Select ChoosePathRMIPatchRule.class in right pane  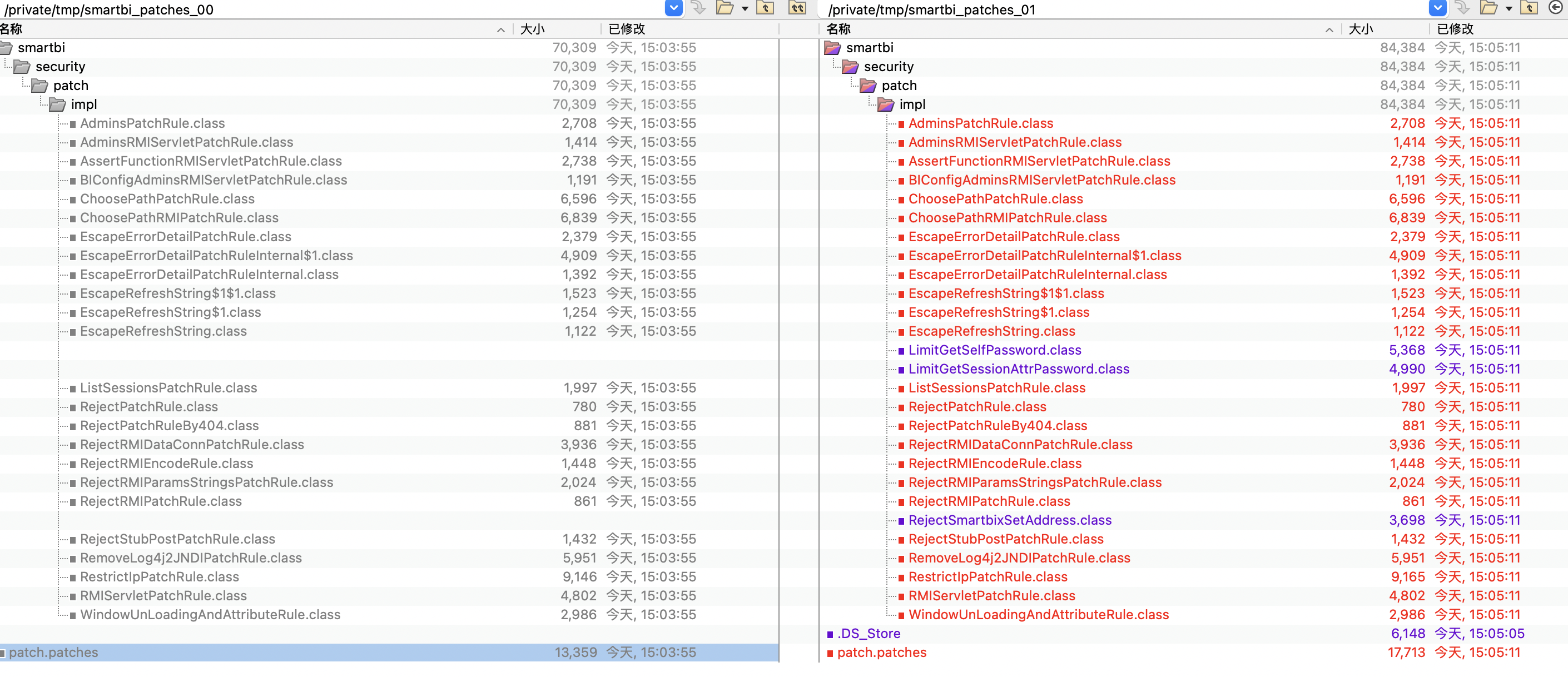coord(1008,218)
